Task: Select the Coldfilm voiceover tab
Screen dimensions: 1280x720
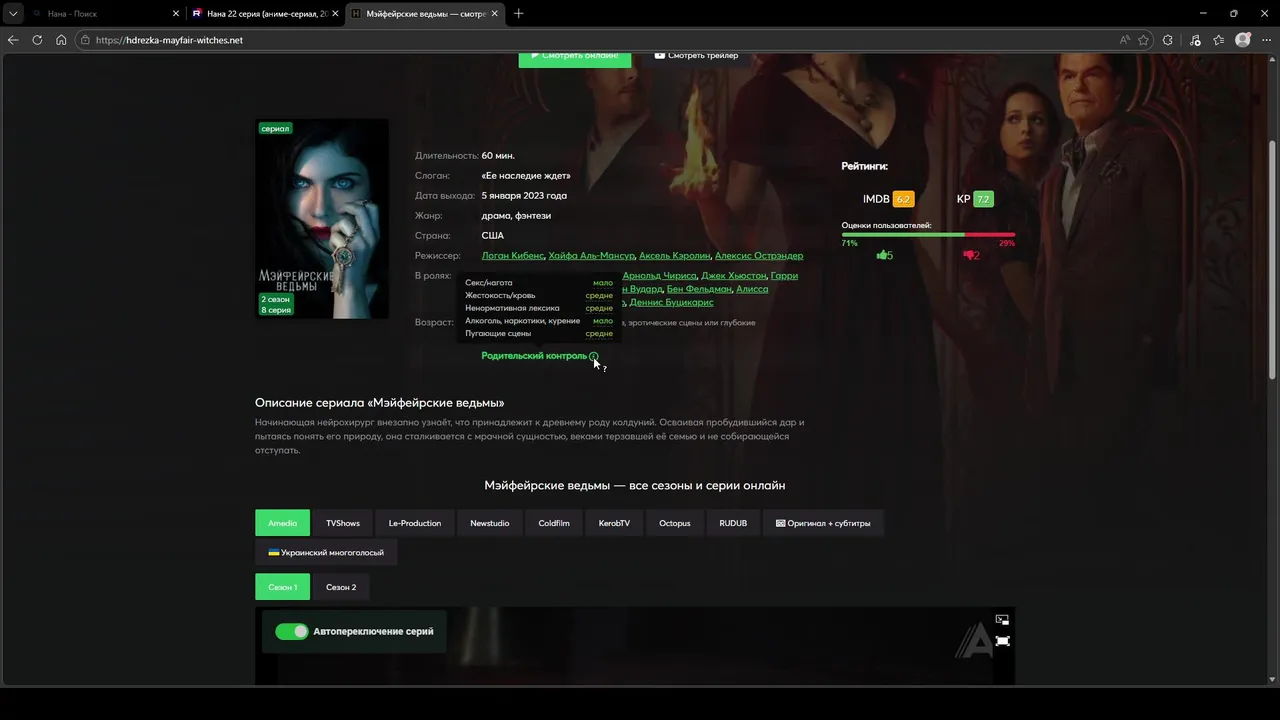Action: [554, 523]
